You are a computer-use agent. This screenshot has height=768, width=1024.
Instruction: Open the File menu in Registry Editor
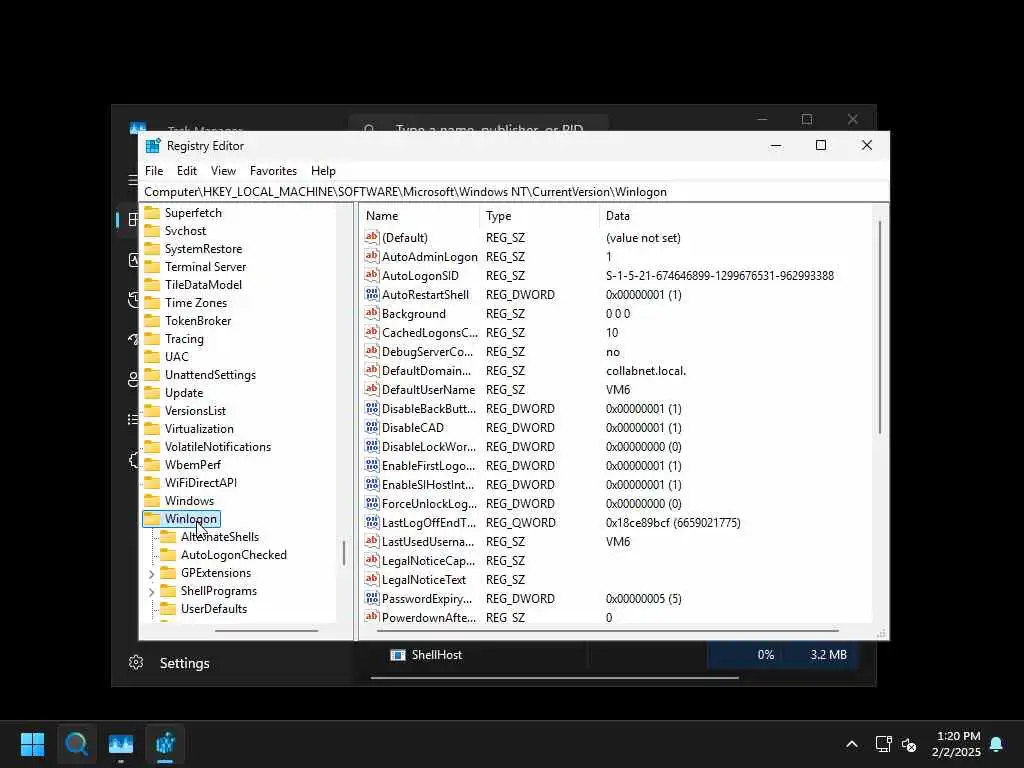(x=154, y=170)
